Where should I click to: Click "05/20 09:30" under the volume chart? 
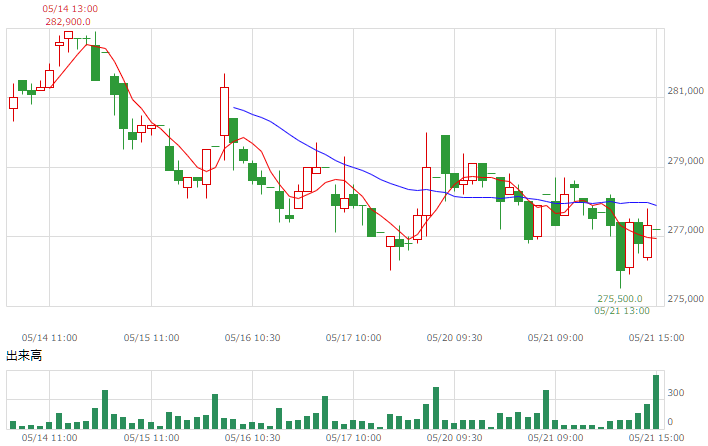coord(454,438)
